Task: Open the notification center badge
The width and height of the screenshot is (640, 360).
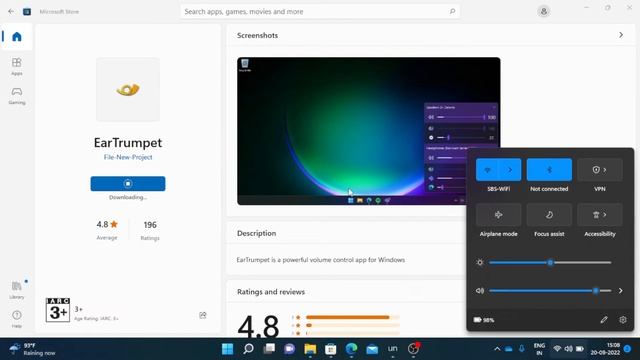Action: 627,349
